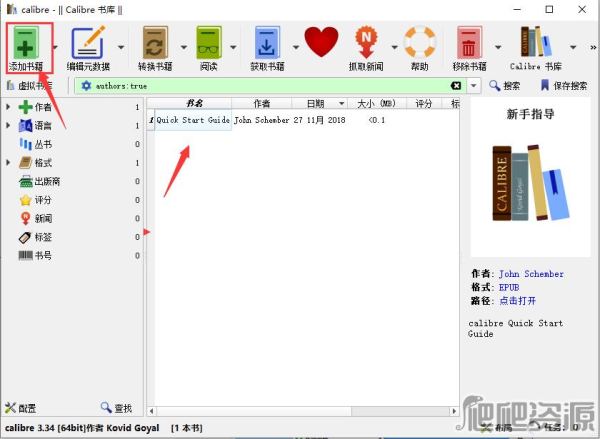600x439 pixels.
Task: Click the red heart donate icon
Action: tap(321, 43)
